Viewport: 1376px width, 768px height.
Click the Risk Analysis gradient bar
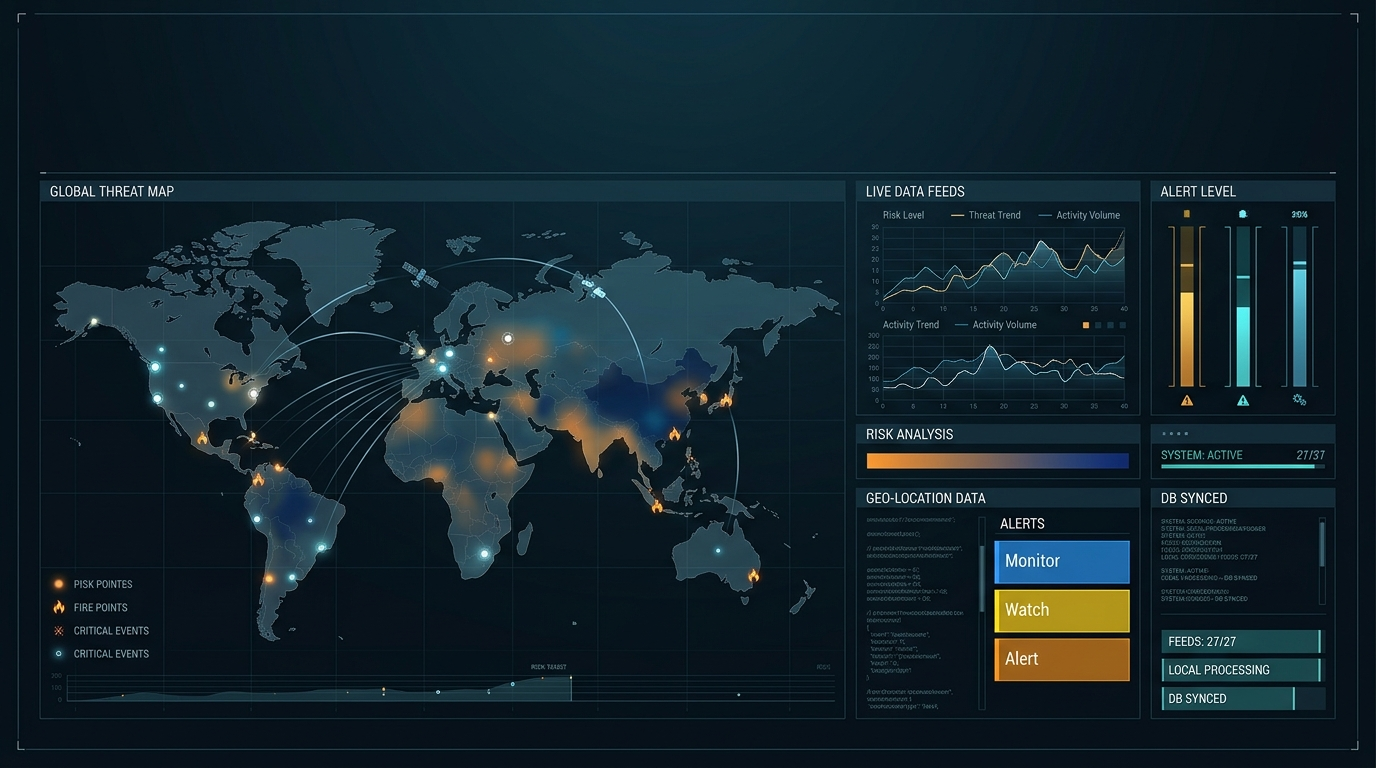[997, 461]
